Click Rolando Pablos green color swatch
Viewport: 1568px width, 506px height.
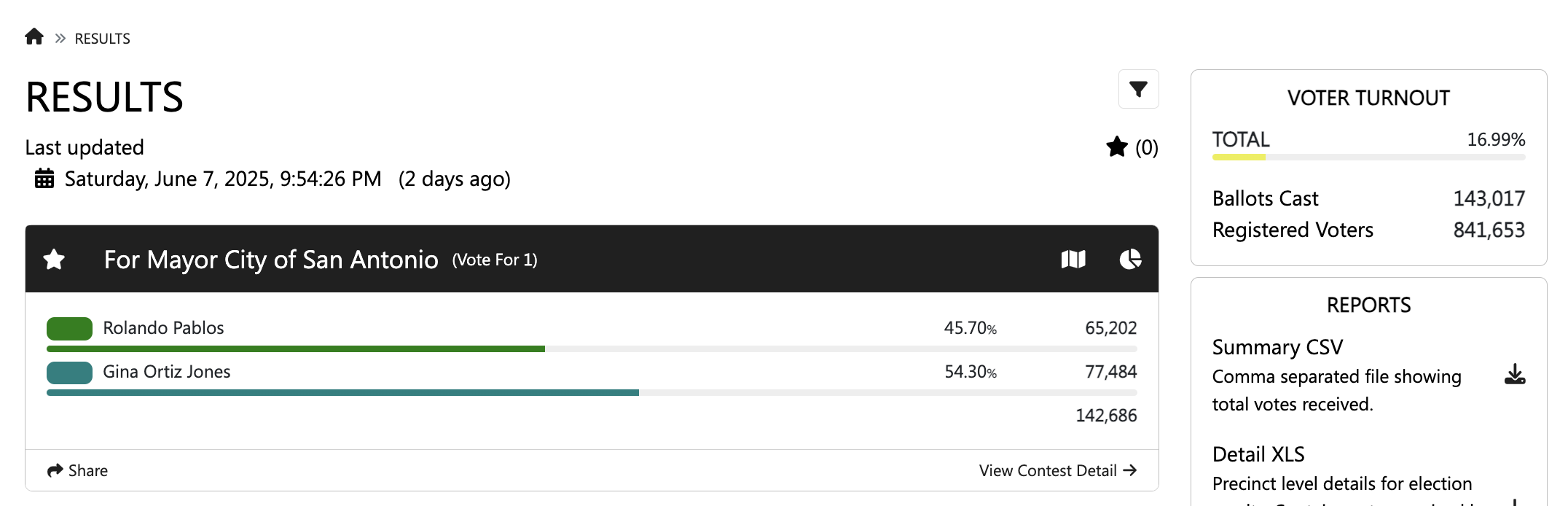69,328
